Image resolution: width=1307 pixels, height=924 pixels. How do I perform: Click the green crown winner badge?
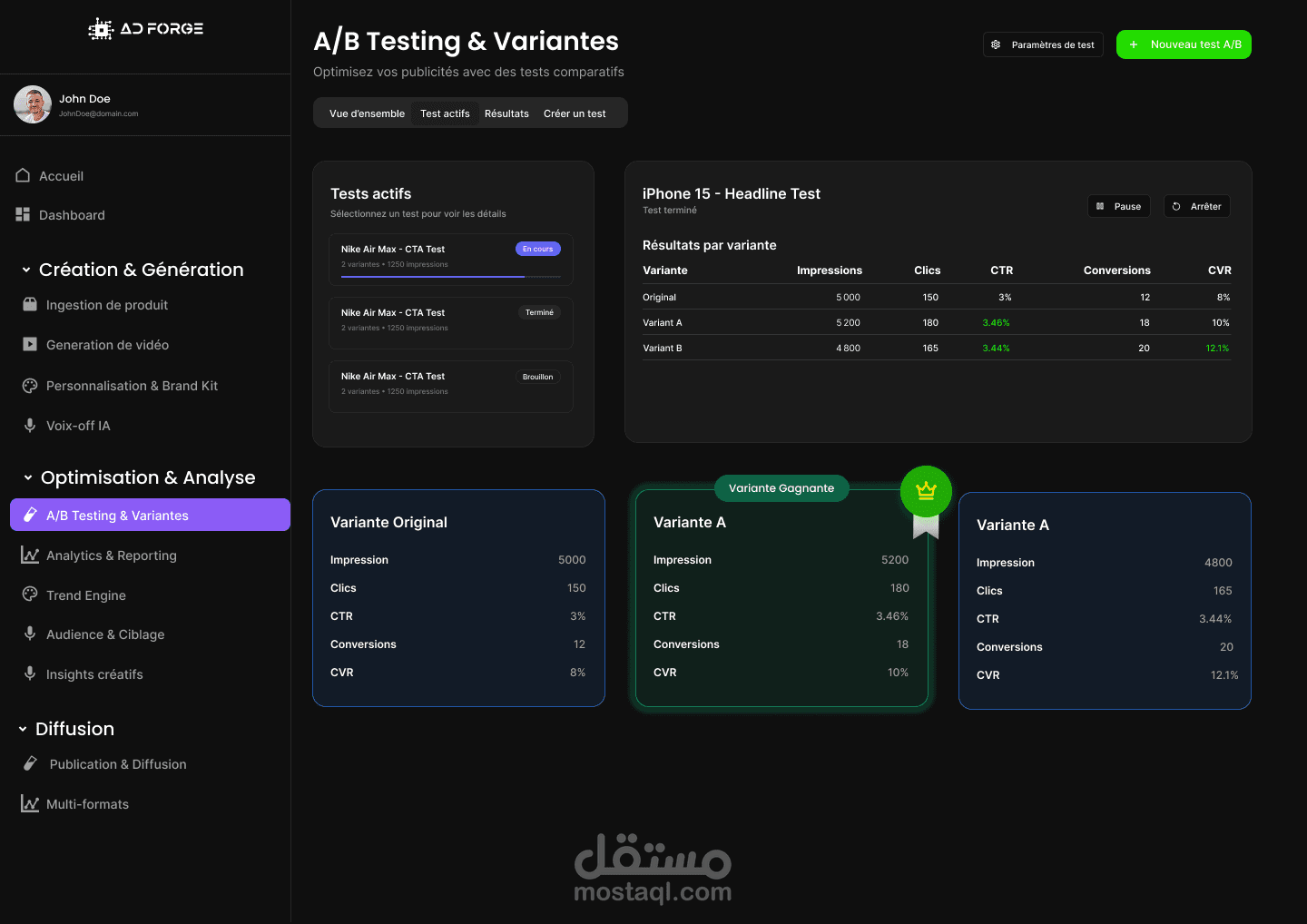pos(926,491)
